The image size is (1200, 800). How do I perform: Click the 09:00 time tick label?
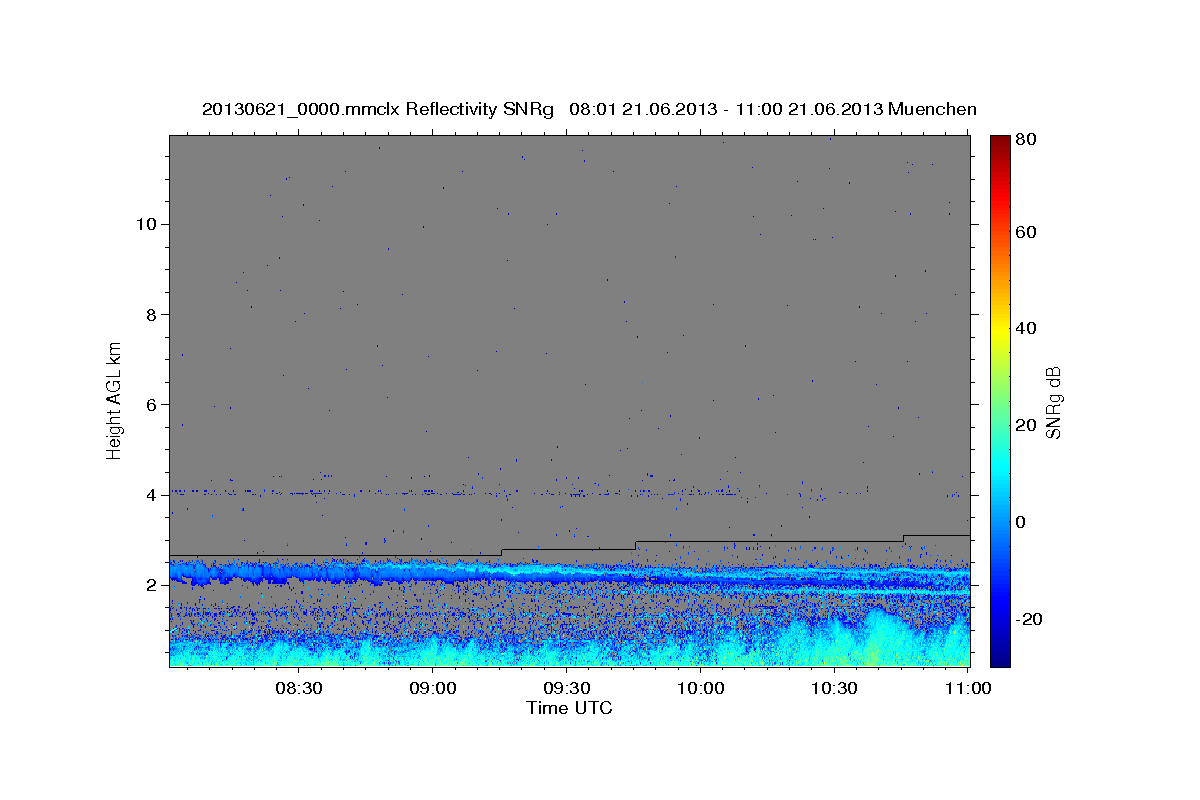click(433, 688)
